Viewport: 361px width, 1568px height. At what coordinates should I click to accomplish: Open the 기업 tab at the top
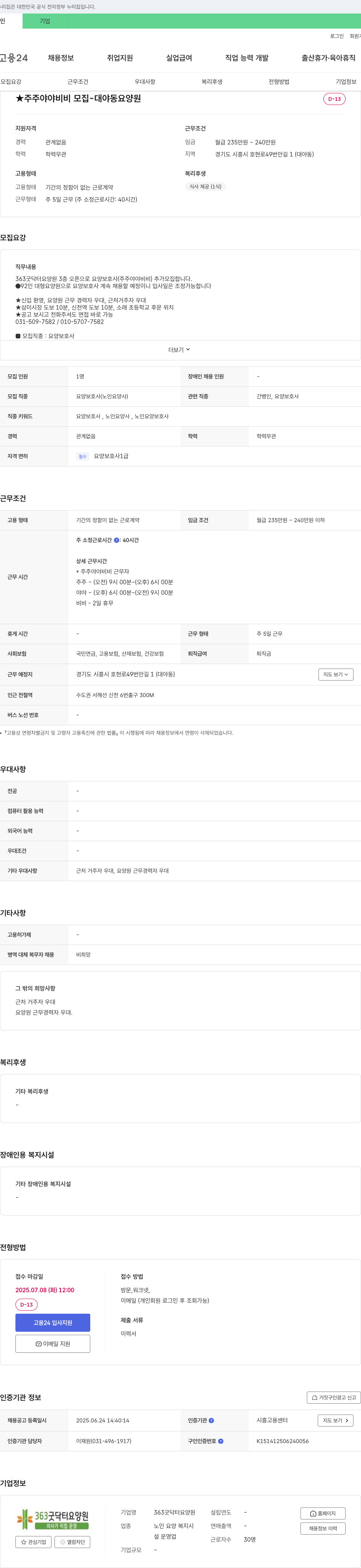[x=44, y=21]
